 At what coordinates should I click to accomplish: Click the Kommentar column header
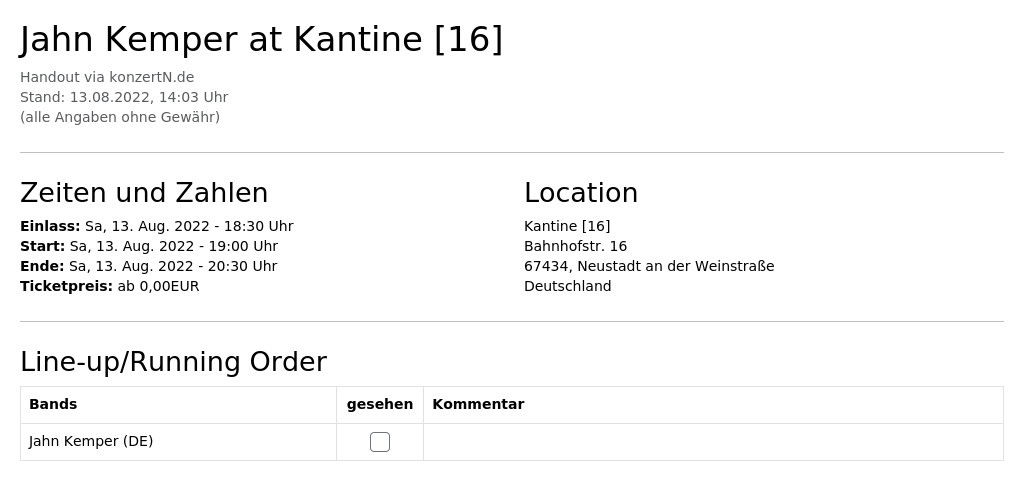pos(478,404)
